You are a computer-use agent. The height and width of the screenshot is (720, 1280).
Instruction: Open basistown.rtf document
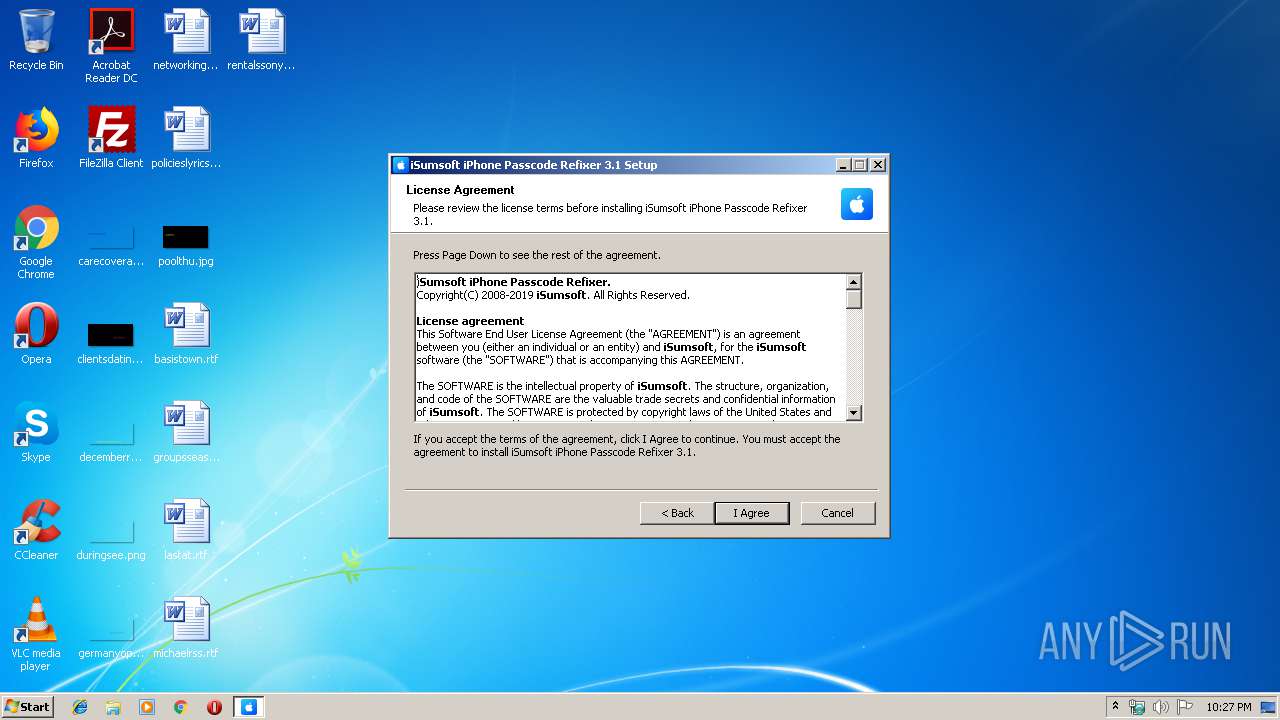[x=186, y=334]
